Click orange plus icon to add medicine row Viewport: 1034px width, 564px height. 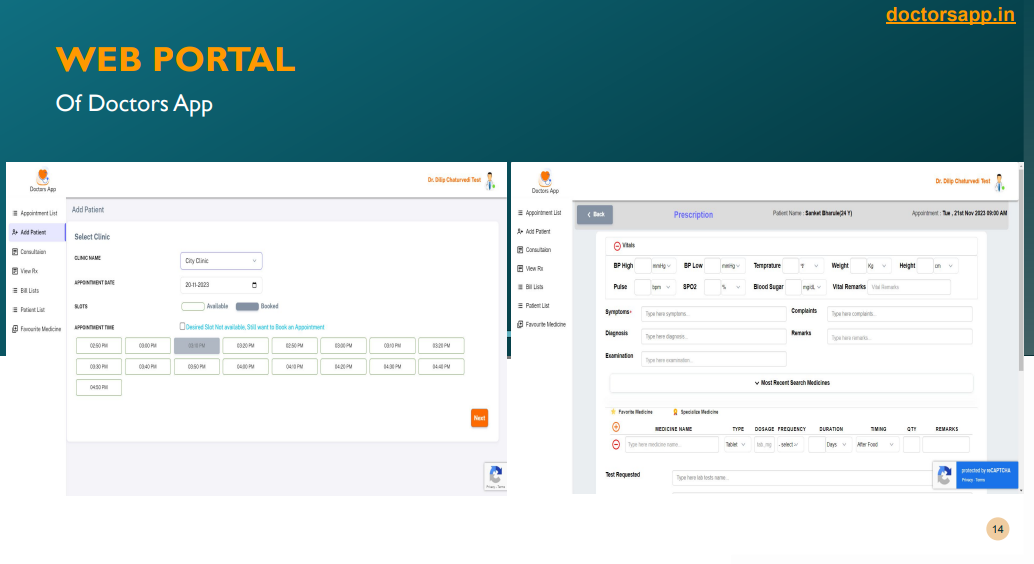pos(616,427)
